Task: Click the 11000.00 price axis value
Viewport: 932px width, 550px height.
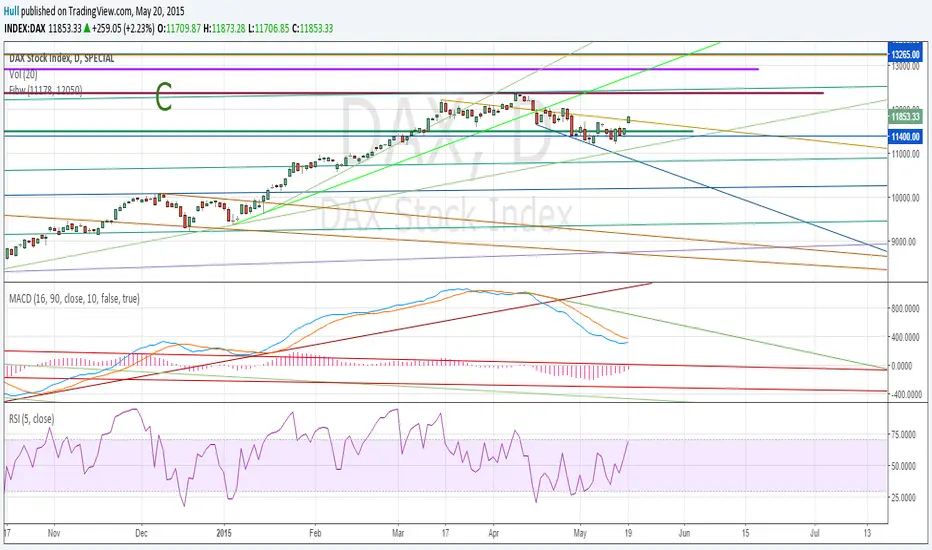Action: (x=904, y=154)
